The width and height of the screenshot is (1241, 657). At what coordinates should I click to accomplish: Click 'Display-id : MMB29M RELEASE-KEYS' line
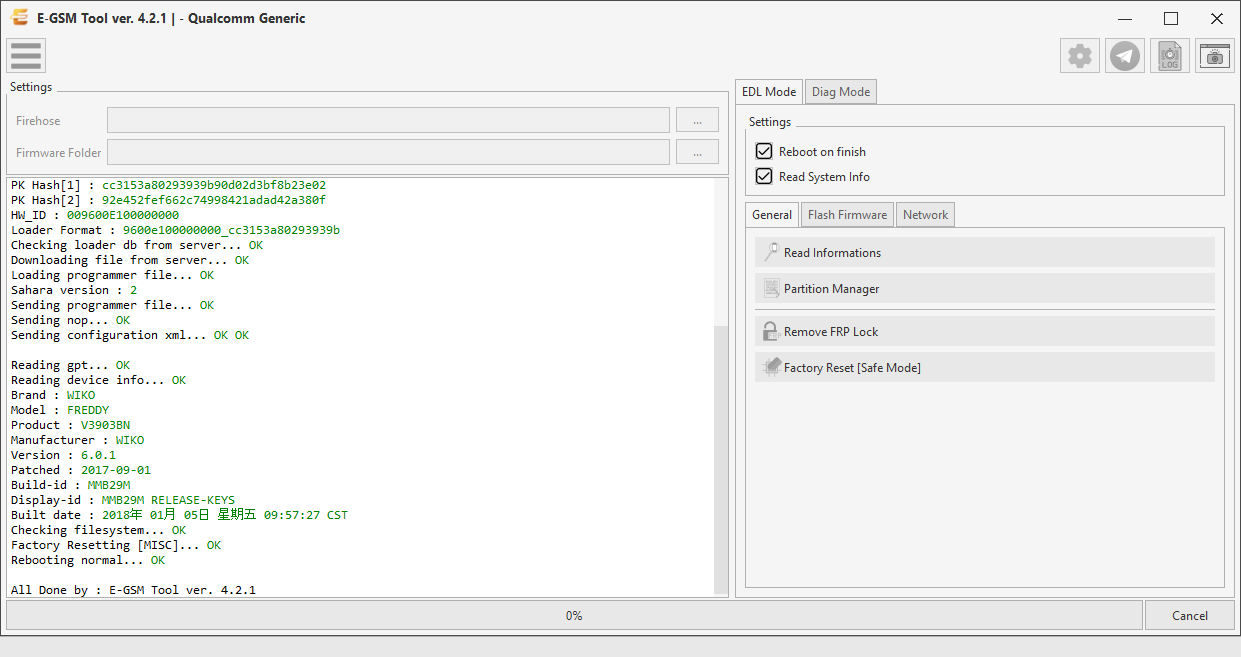point(123,500)
